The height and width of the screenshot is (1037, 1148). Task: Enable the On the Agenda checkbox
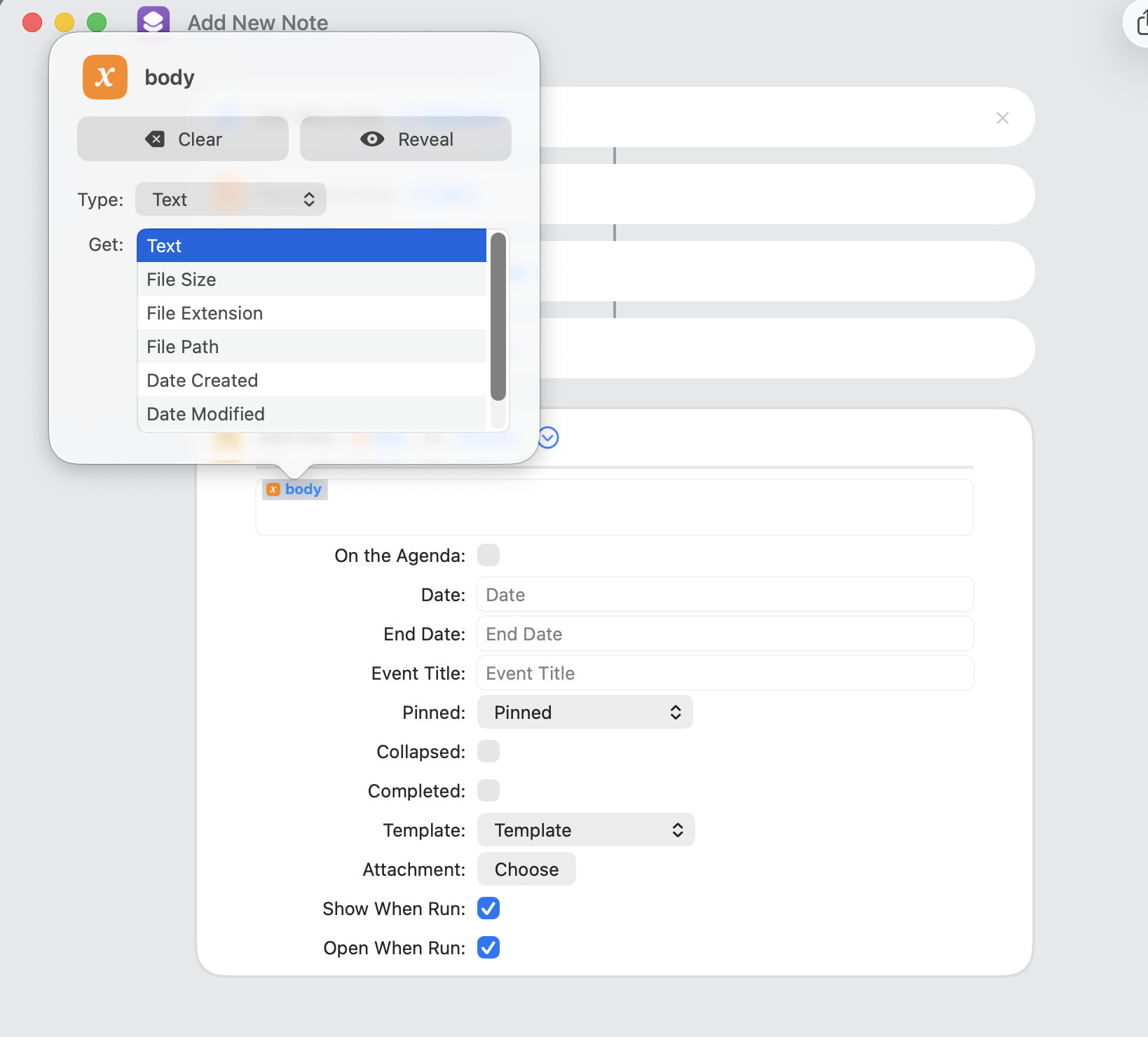pyautogui.click(x=488, y=556)
